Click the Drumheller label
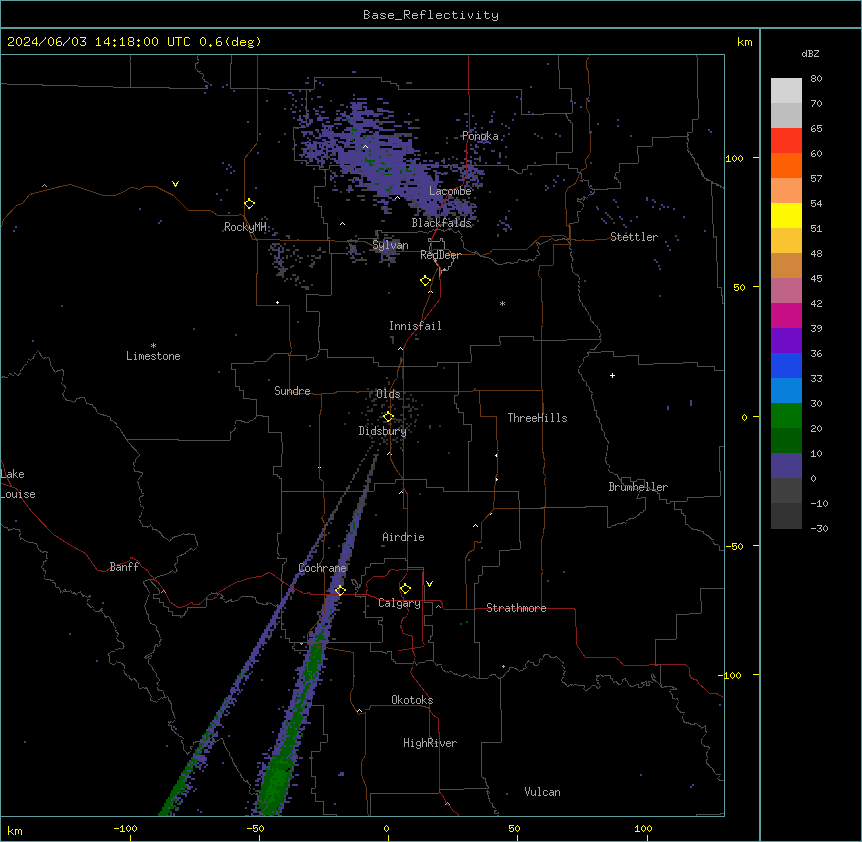This screenshot has width=862, height=842. click(x=638, y=487)
